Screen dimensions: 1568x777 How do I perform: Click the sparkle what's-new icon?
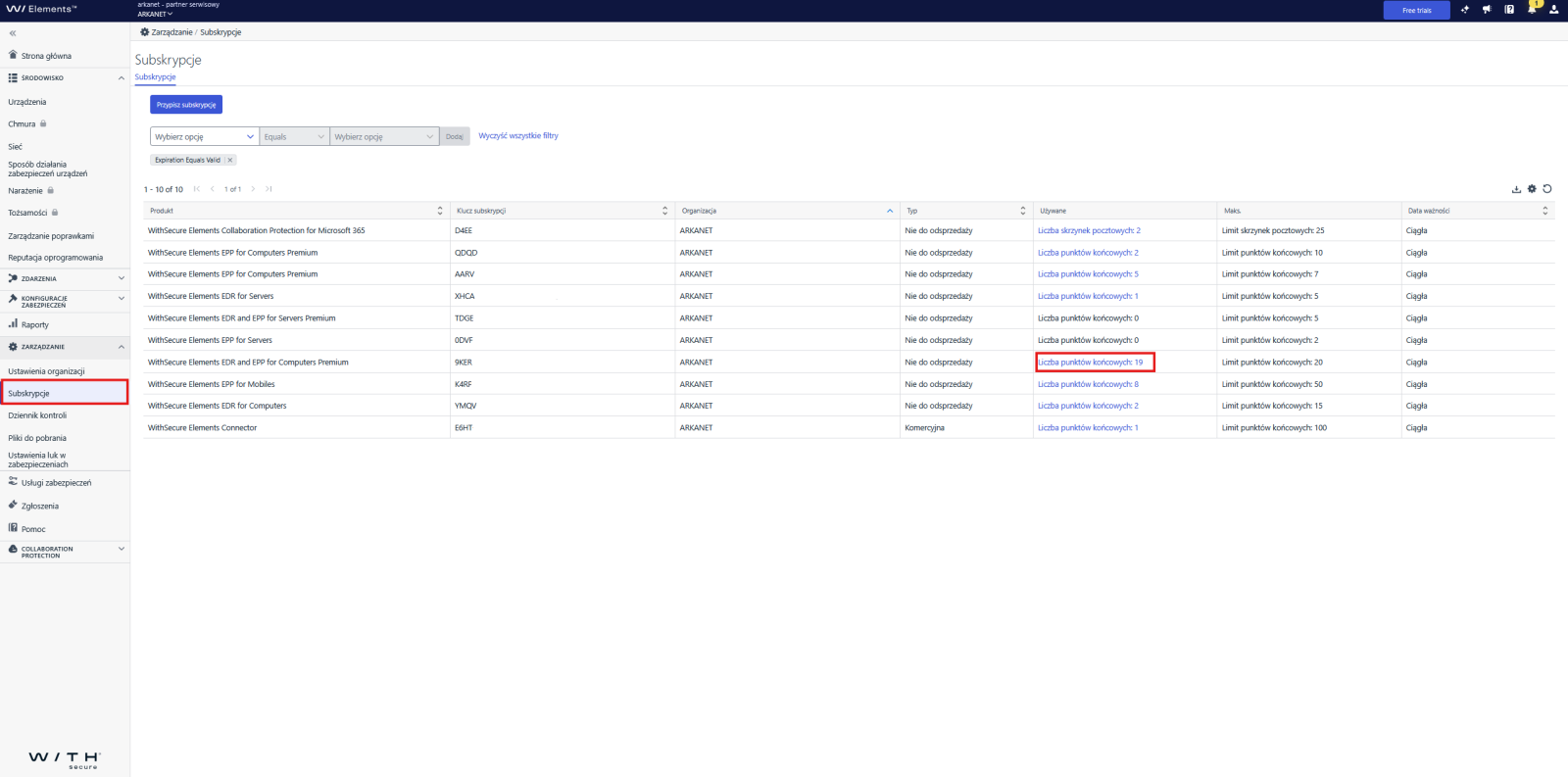click(x=1465, y=10)
